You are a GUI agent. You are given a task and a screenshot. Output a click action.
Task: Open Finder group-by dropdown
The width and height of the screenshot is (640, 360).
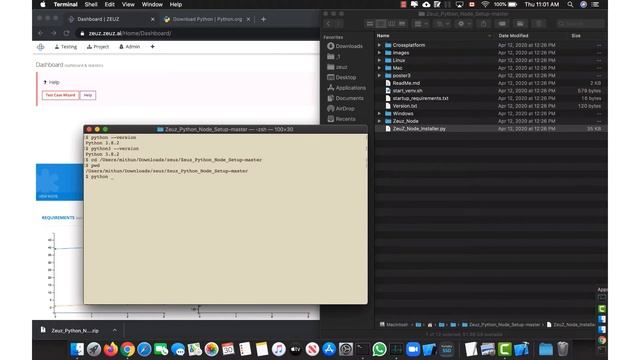421,24
